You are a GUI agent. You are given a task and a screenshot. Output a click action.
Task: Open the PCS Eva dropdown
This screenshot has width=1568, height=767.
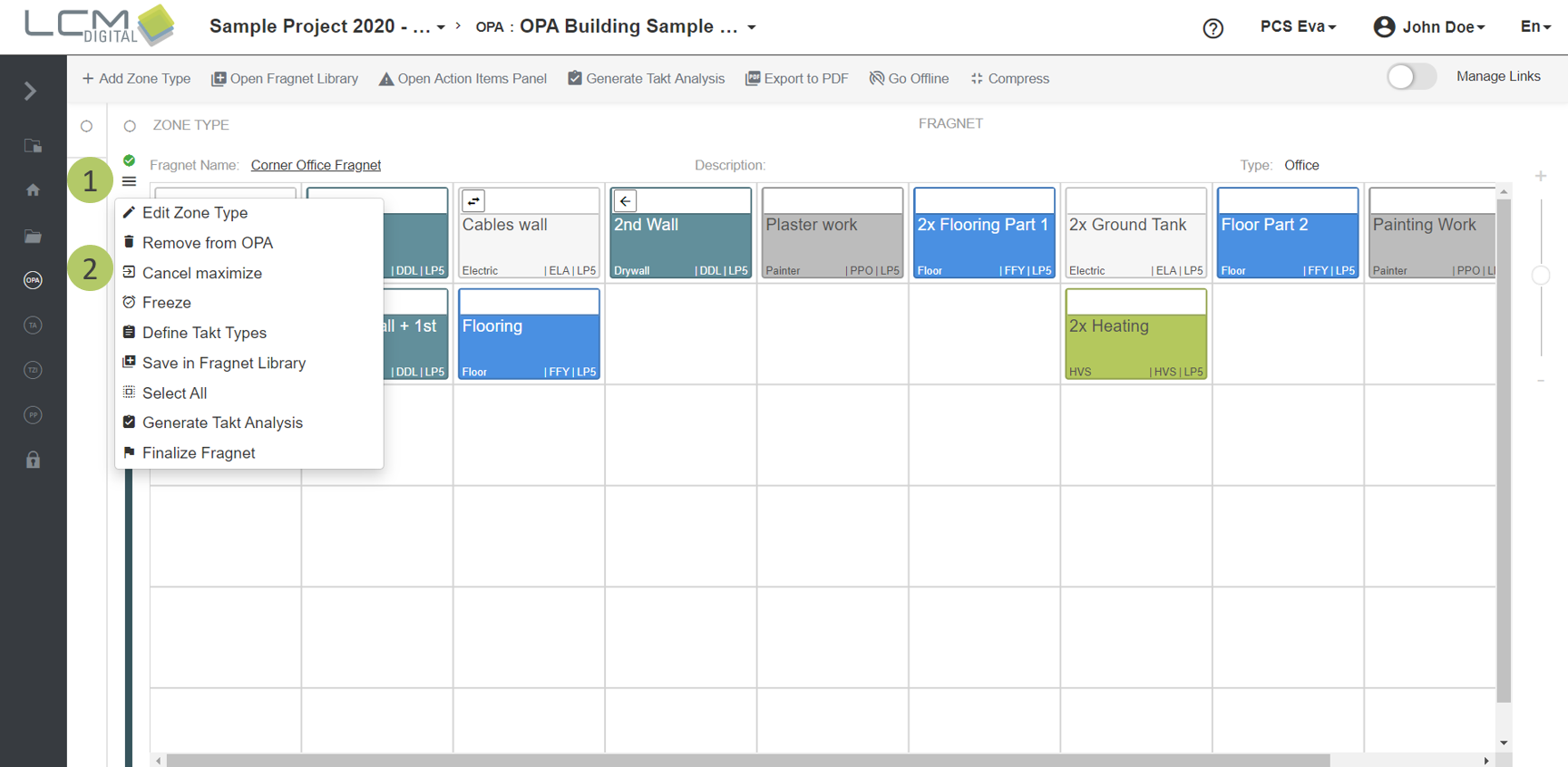click(x=1298, y=27)
